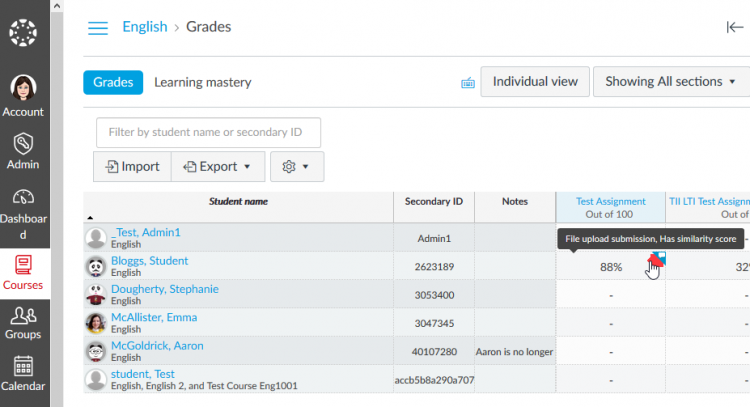Click the Import button
Viewport: 750px width, 407px height.
[x=132, y=167]
